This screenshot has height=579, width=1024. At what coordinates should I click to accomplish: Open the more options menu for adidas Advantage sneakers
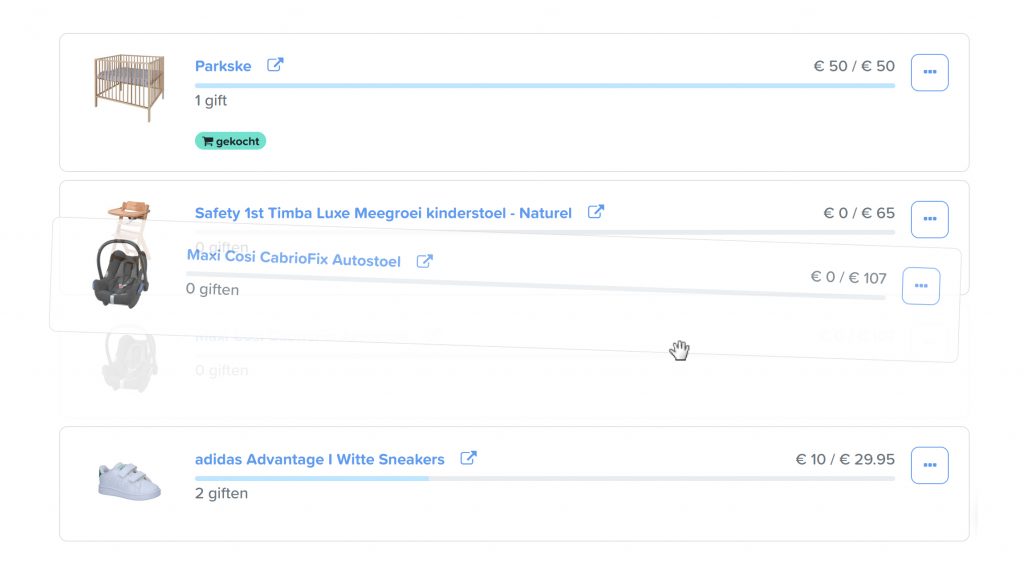point(929,465)
